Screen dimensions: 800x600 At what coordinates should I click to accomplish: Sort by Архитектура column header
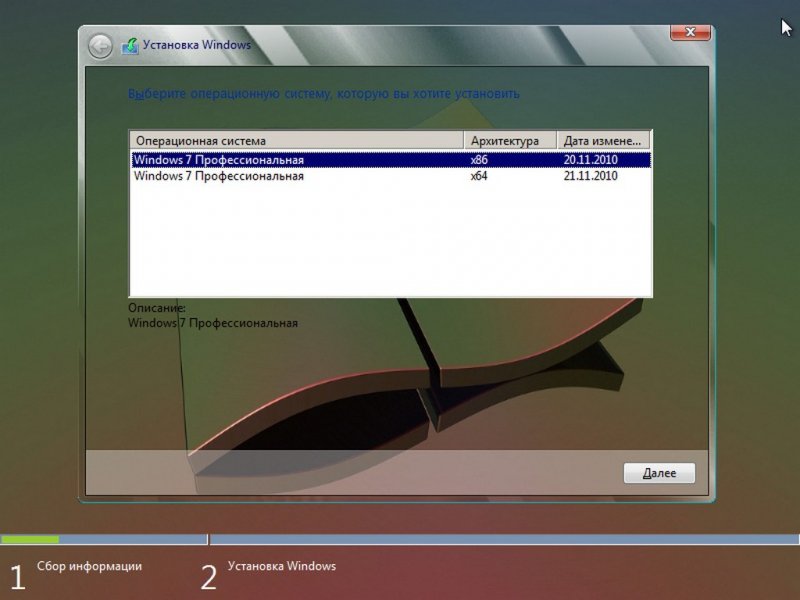coord(510,140)
